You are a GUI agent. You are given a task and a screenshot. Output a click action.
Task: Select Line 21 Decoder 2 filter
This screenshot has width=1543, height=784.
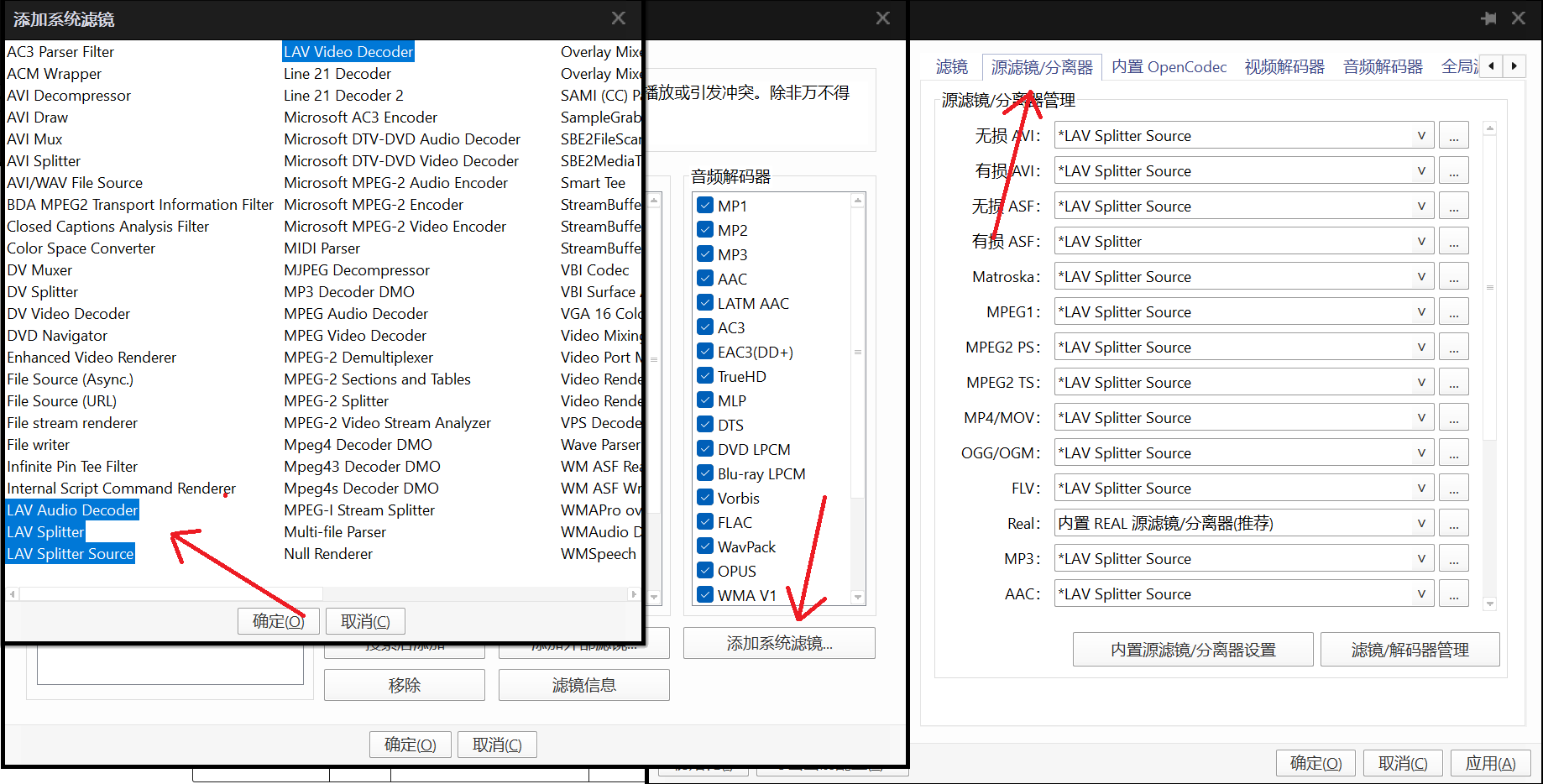343,96
